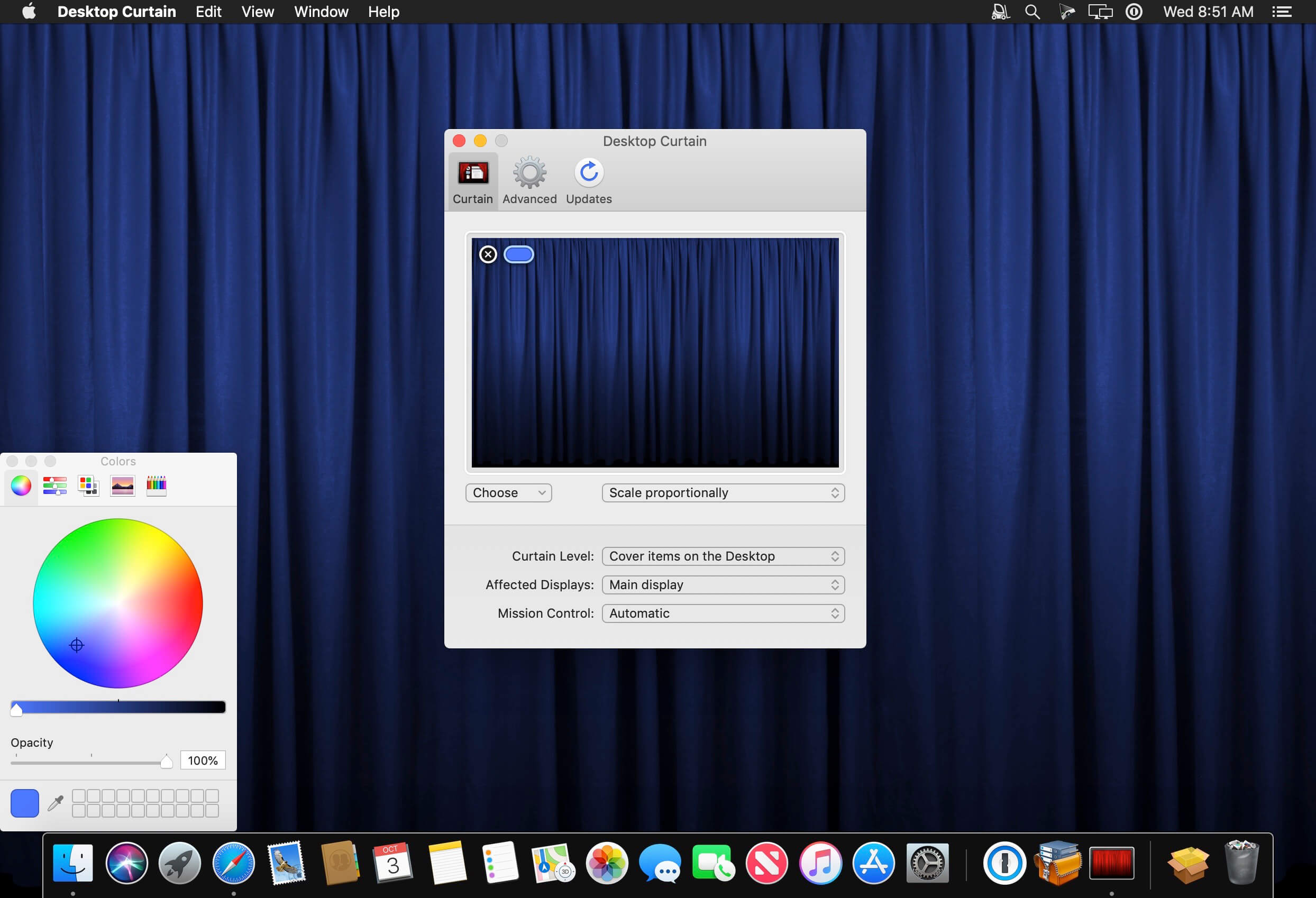The width and height of the screenshot is (1316, 898).
Task: Select the Pencils color picker mode
Action: point(156,485)
